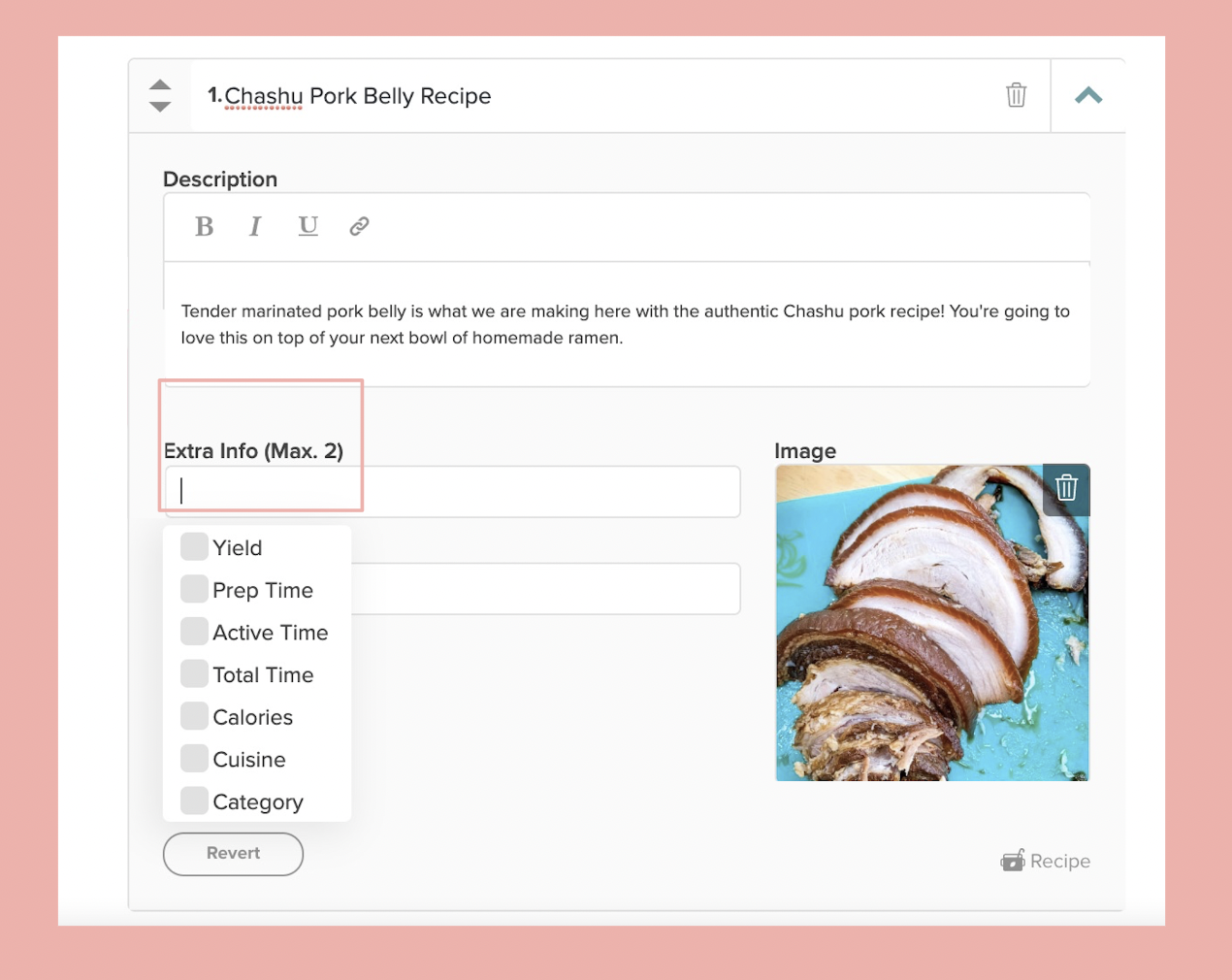Collapse the Chashu Pork Belly Recipe panel
The image size is (1232, 980).
click(x=1088, y=95)
